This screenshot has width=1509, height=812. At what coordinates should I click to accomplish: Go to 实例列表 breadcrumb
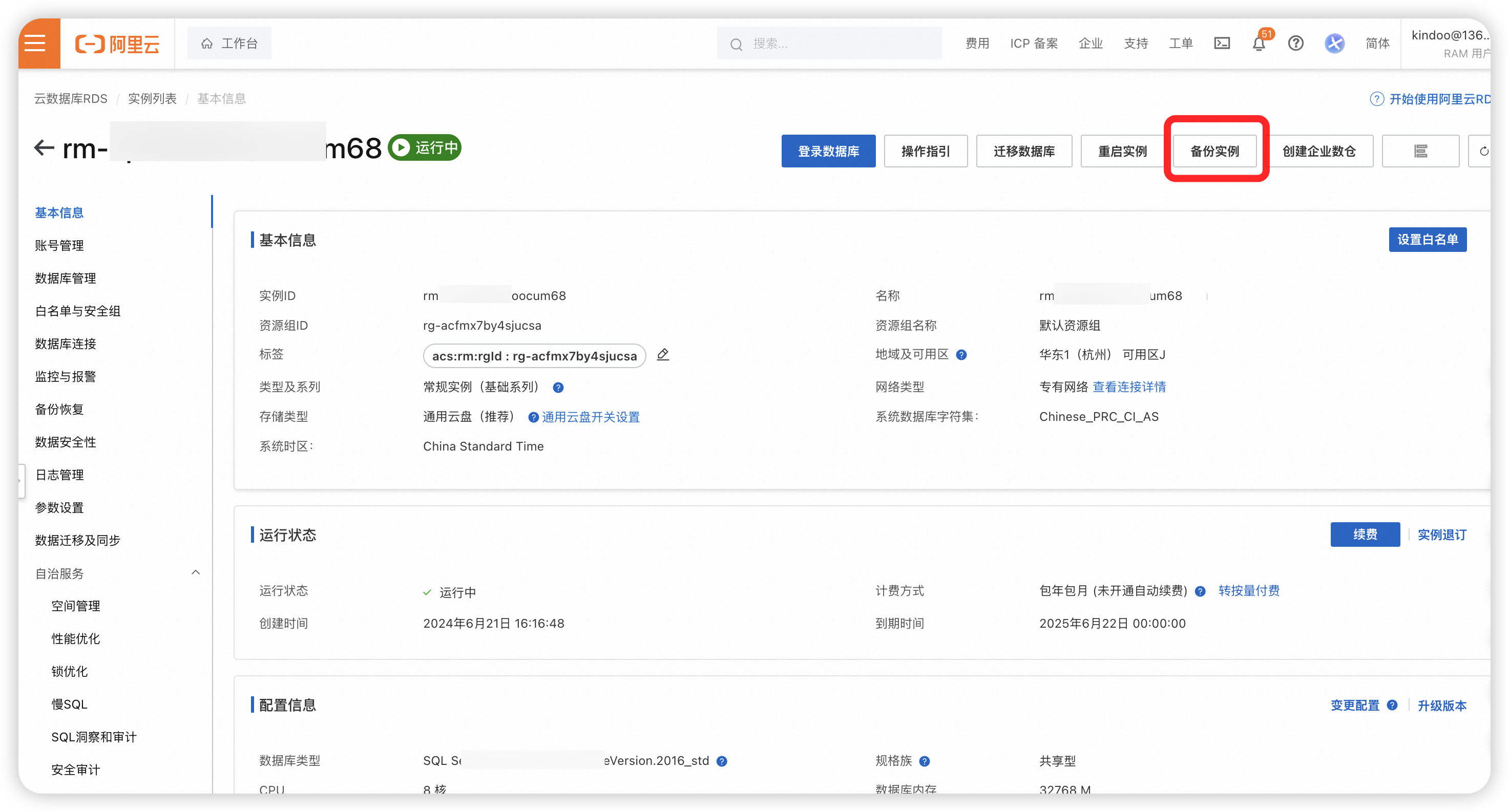click(152, 98)
